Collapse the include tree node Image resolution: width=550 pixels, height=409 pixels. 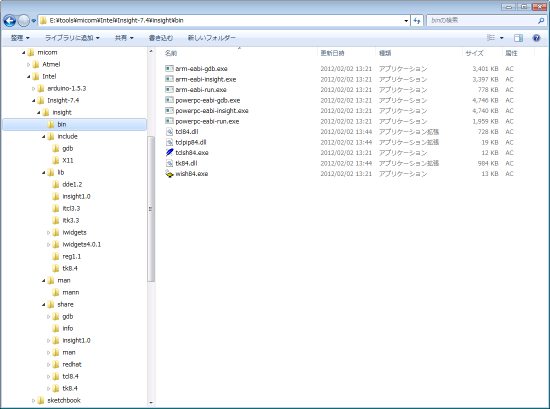44,136
